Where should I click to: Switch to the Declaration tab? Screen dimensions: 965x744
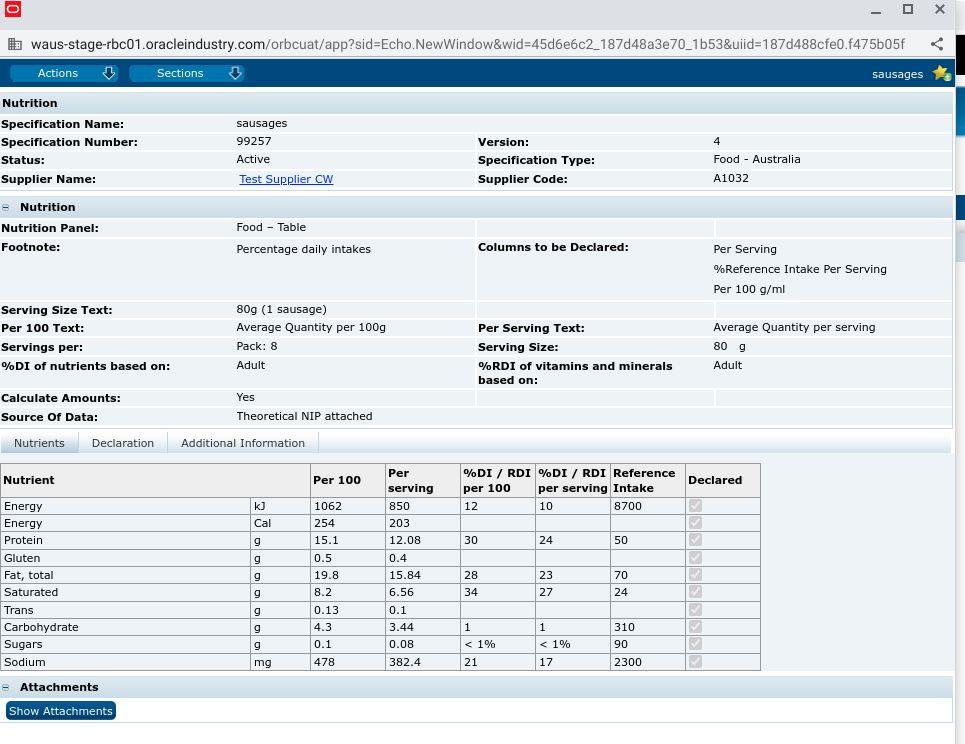pyautogui.click(x=122, y=443)
